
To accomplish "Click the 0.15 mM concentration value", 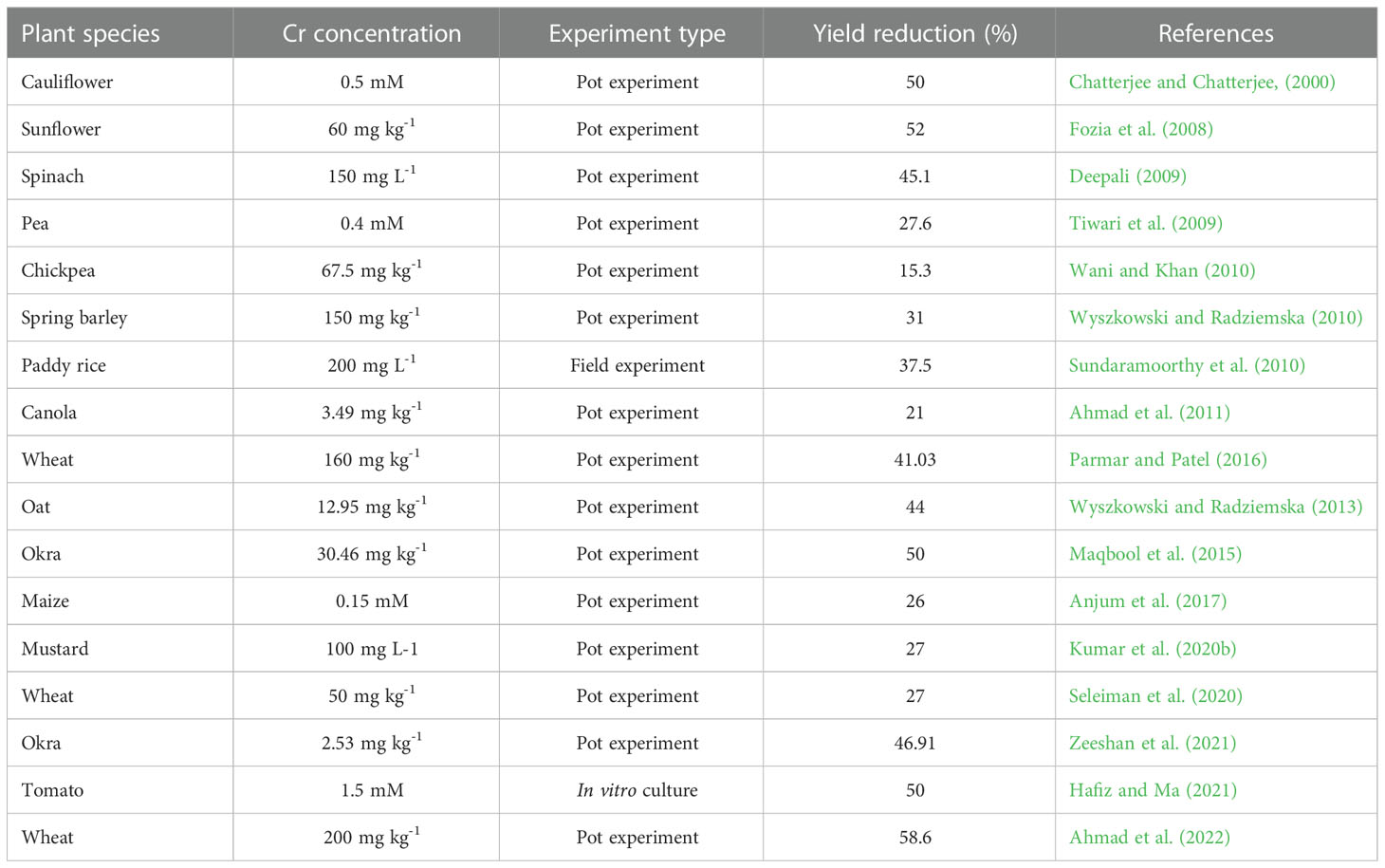I will [x=372, y=601].
